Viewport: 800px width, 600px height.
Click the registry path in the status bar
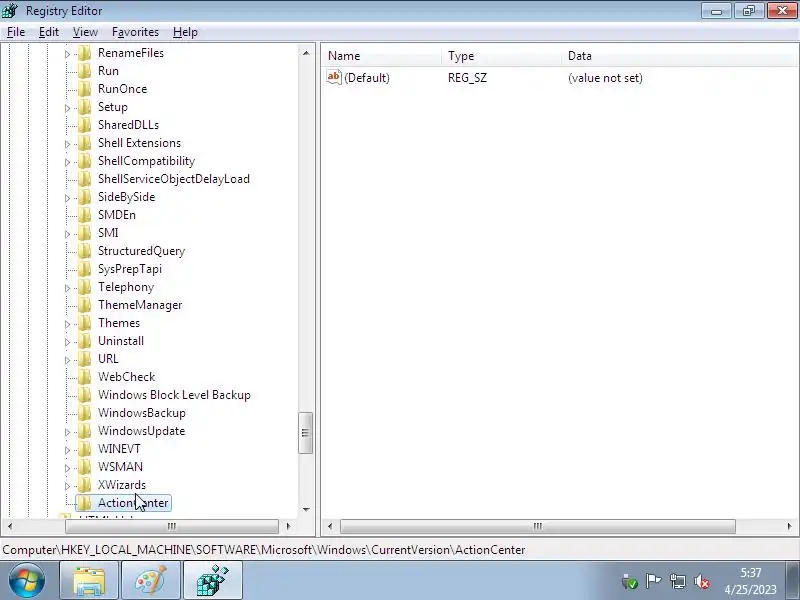pyautogui.click(x=264, y=550)
